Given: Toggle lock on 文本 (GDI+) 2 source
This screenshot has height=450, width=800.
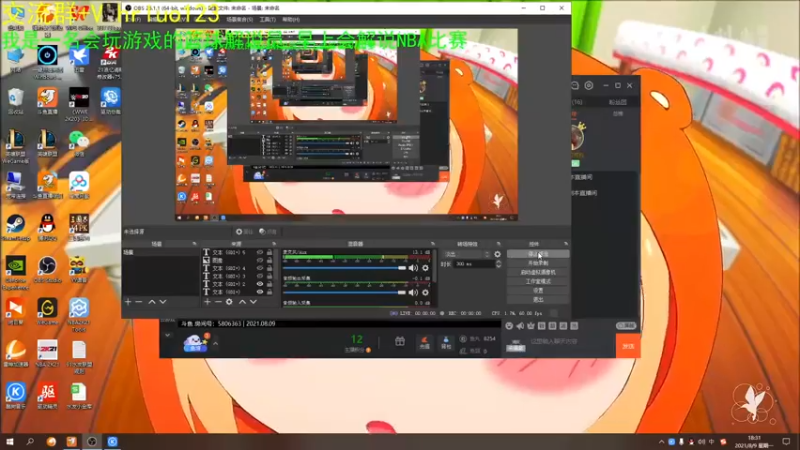Looking at the screenshot, I should coord(269,284).
